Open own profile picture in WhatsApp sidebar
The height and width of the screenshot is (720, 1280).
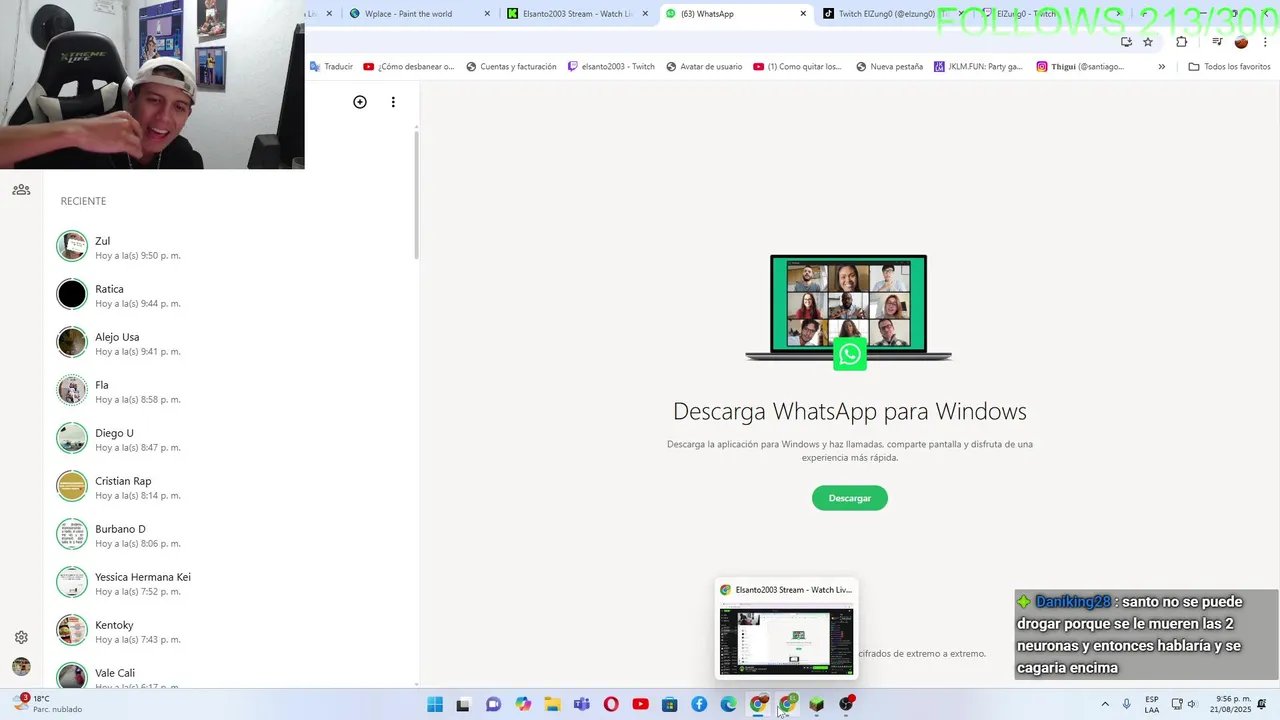coord(21,667)
